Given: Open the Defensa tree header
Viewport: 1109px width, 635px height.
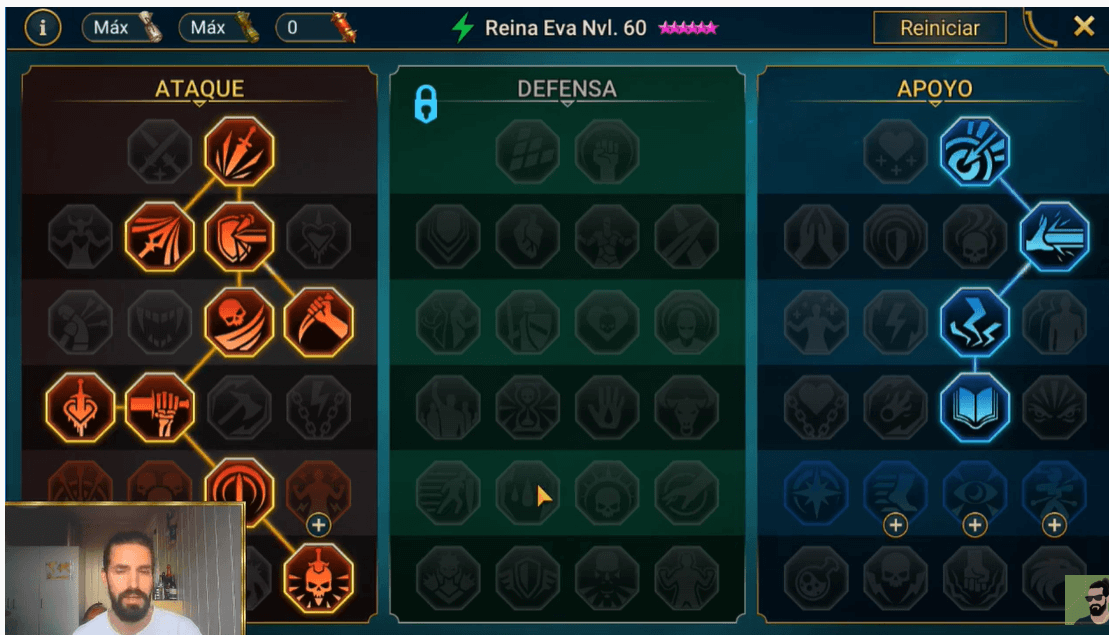Looking at the screenshot, I should tap(567, 89).
